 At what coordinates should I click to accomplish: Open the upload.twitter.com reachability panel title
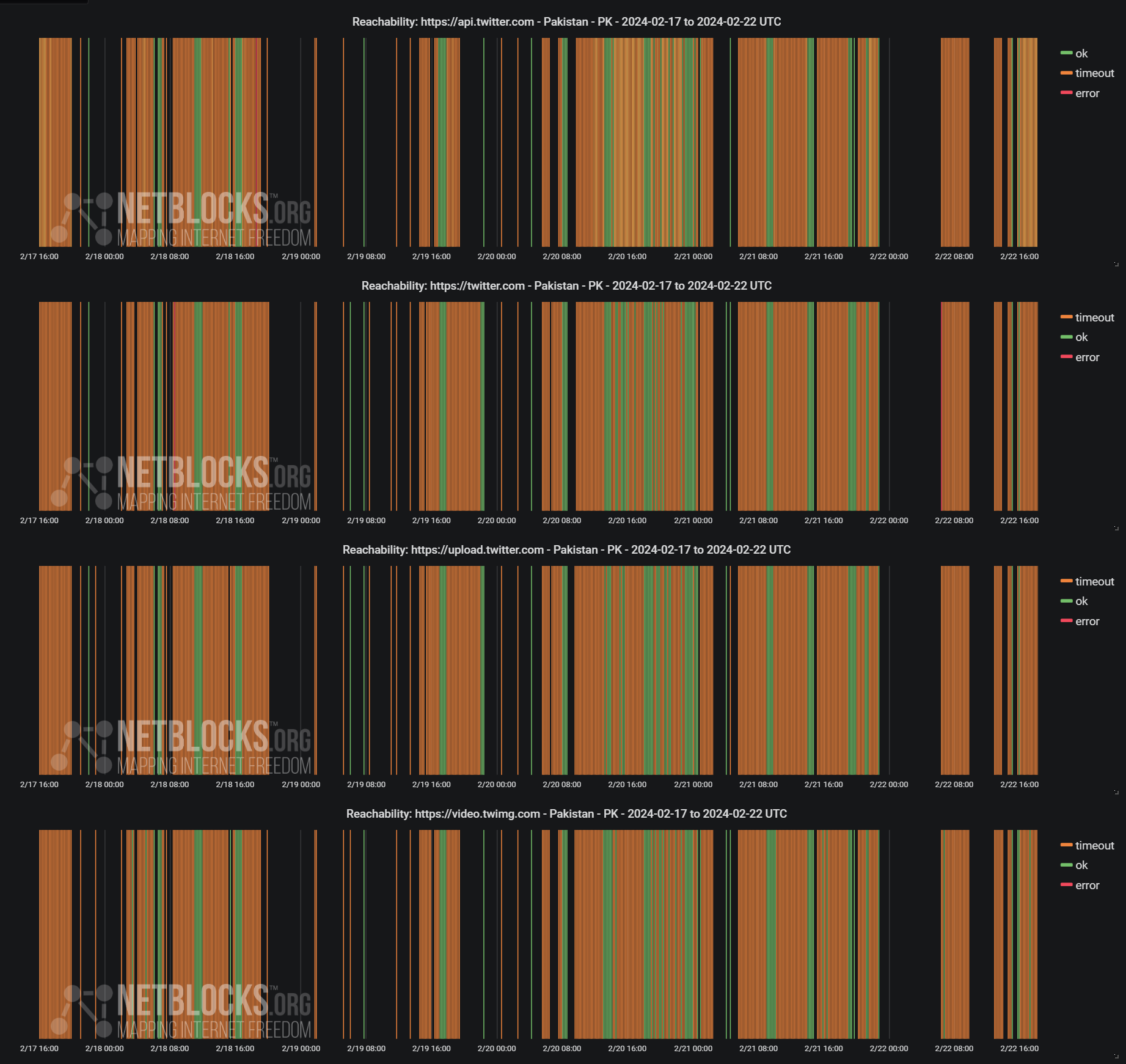566,550
